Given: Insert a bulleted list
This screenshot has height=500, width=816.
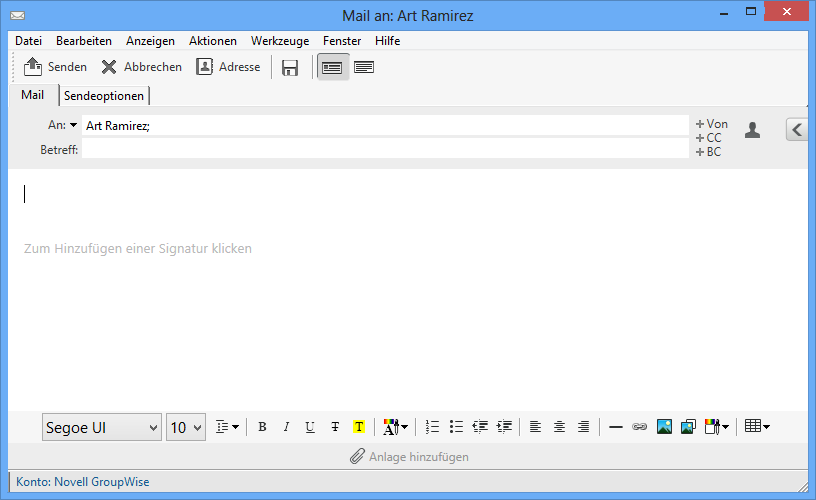Looking at the screenshot, I should point(456,427).
